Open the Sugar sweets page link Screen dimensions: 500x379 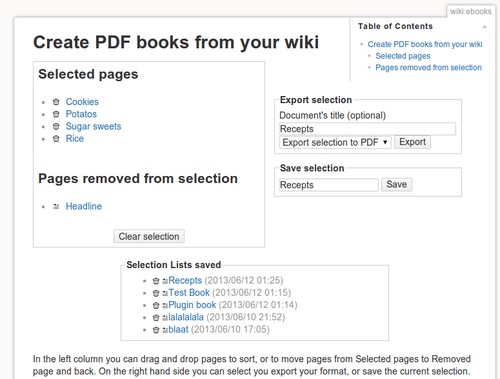click(x=93, y=126)
